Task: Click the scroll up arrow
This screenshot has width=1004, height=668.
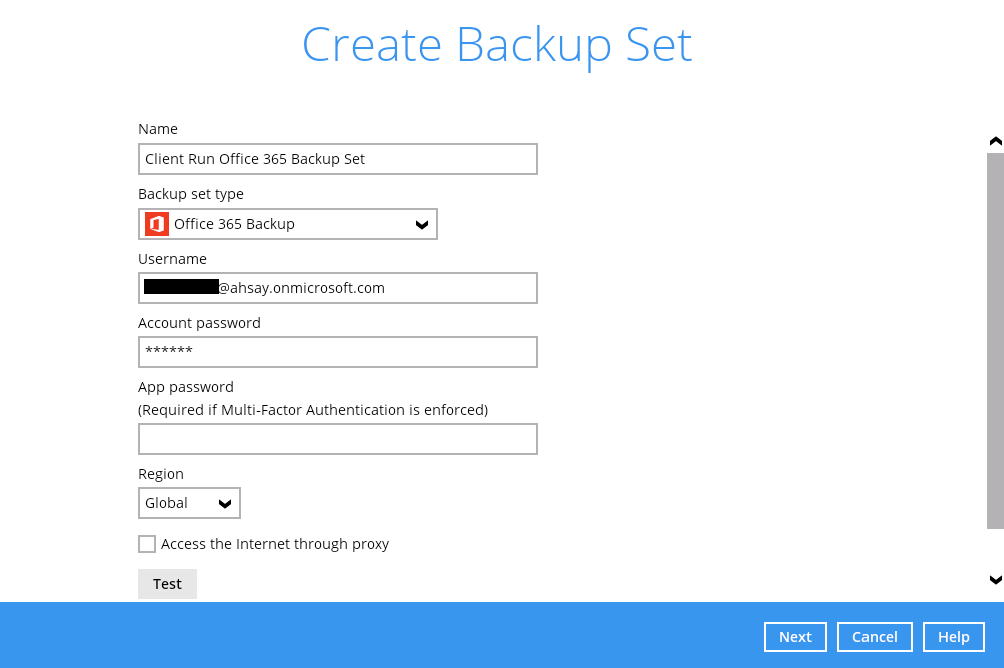Action: click(x=995, y=141)
